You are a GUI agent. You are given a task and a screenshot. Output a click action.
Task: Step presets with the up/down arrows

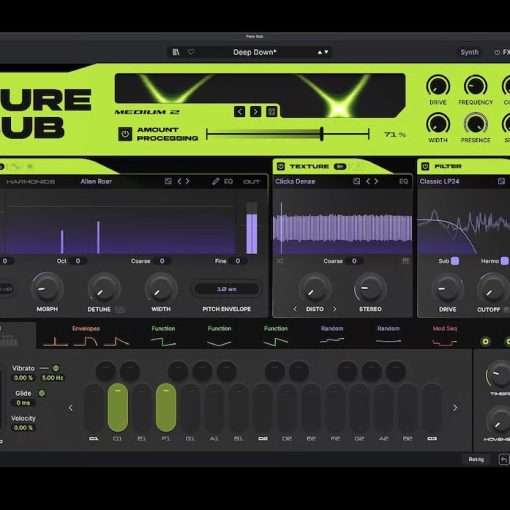coord(323,52)
